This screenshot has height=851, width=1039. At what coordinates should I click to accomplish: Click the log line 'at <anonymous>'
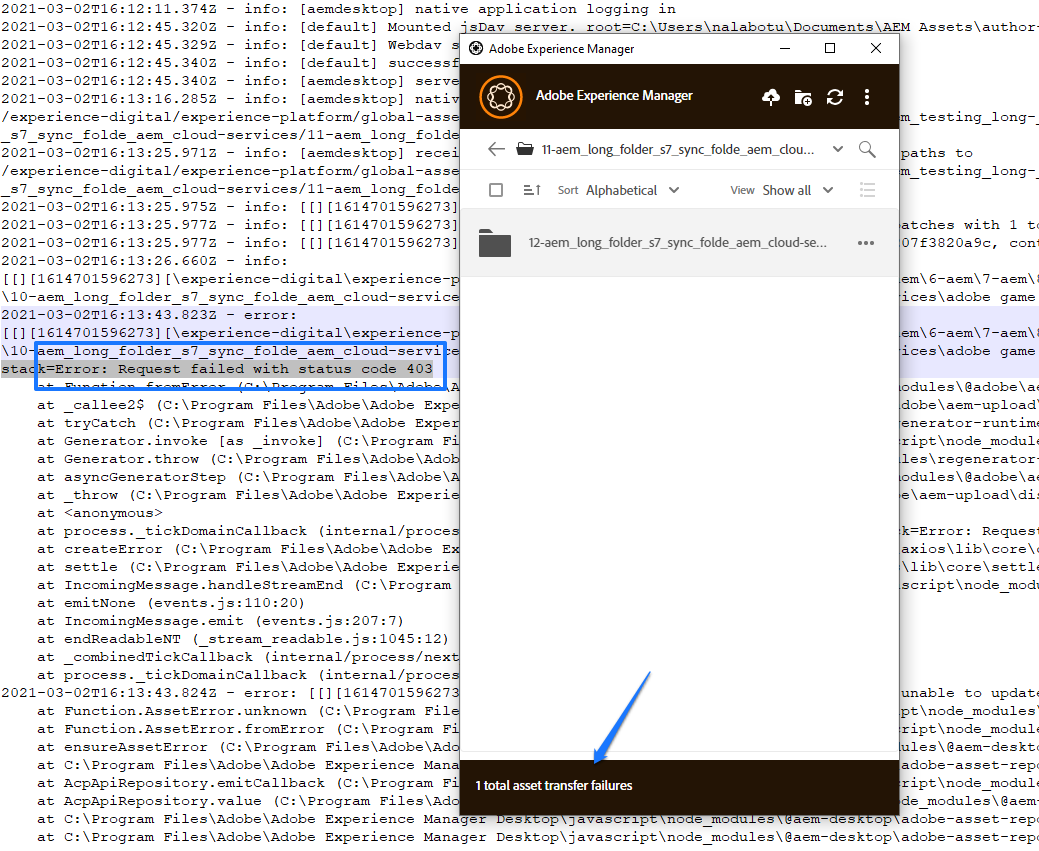[99, 513]
